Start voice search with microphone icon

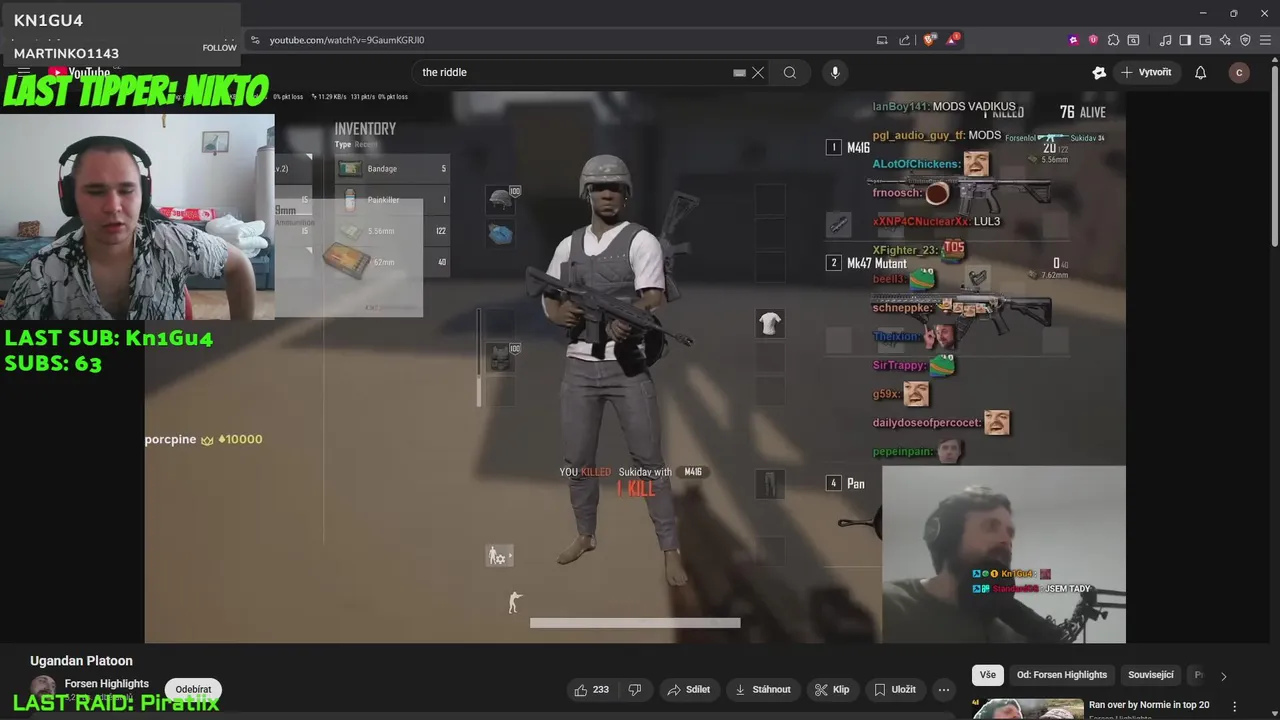tap(835, 72)
